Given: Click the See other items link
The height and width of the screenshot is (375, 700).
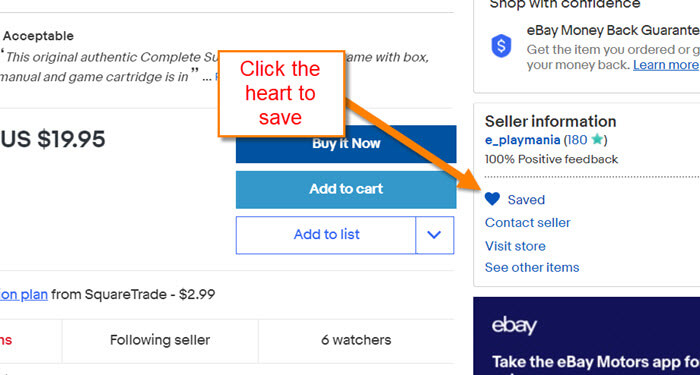Looking at the screenshot, I should (x=532, y=267).
